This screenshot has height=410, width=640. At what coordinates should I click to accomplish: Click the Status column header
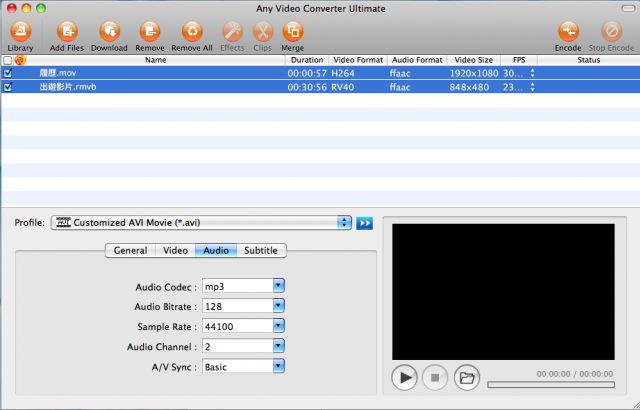point(589,60)
